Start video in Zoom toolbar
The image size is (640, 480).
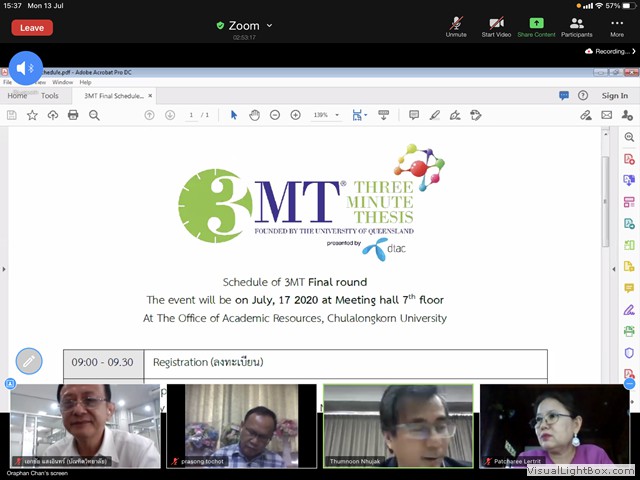pyautogui.click(x=496, y=27)
